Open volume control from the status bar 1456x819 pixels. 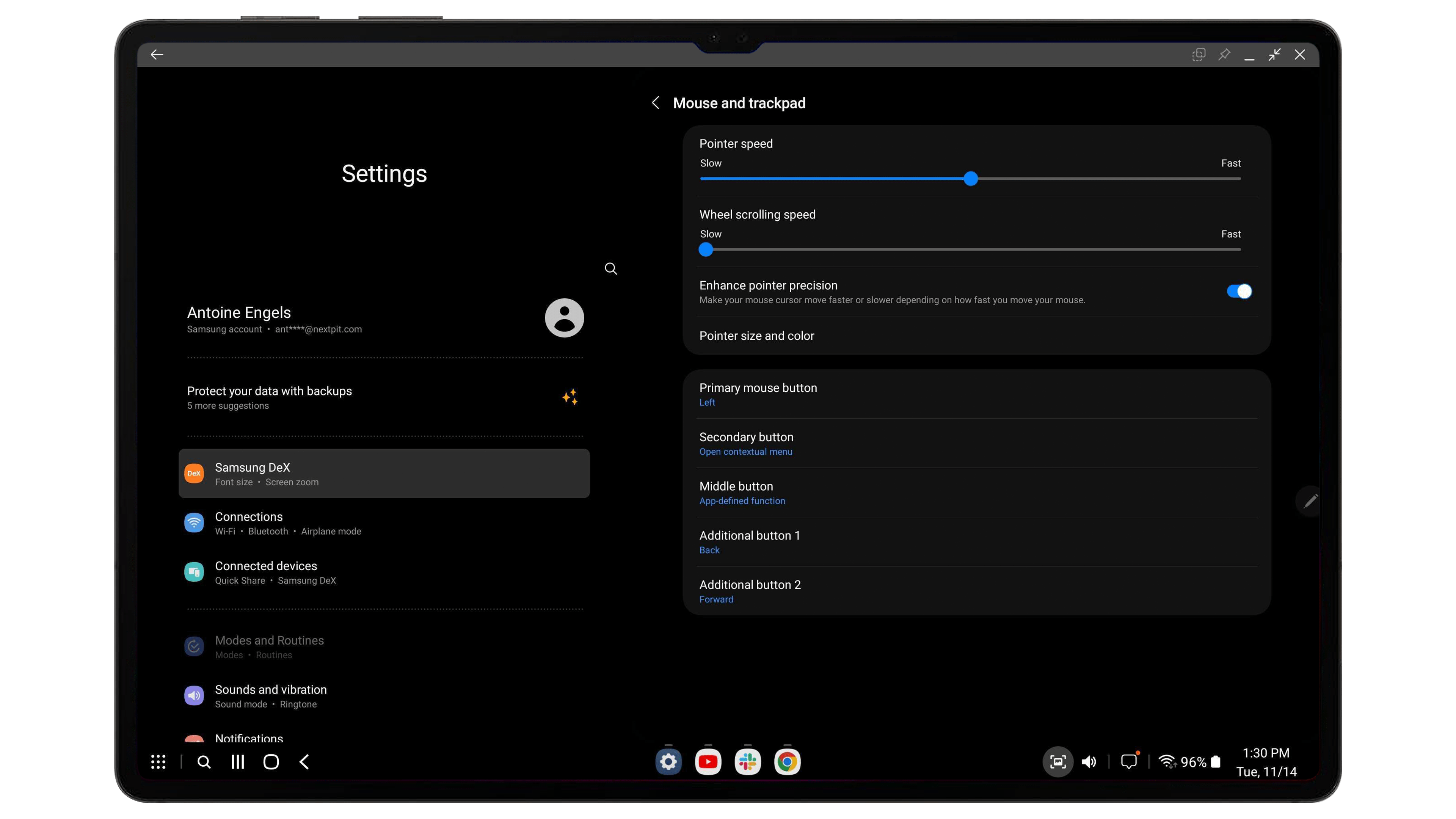tap(1089, 761)
